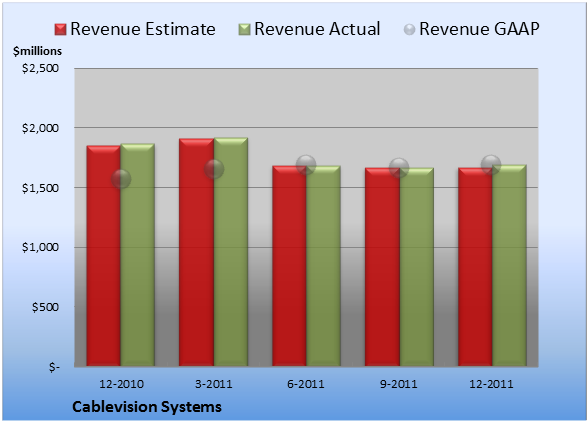588x422 pixels.
Task: Select the red estimate bar for 12-2011
Action: coord(475,267)
